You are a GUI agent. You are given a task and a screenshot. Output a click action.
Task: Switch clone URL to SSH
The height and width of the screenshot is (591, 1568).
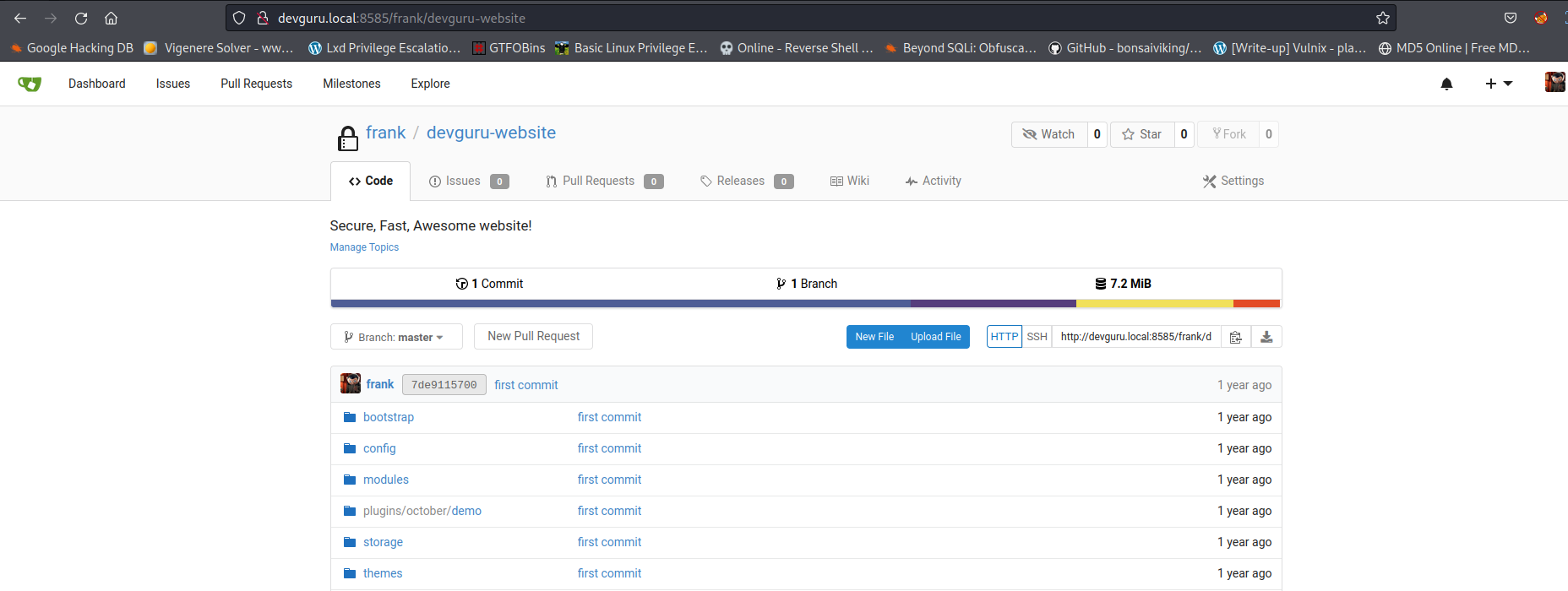coord(1037,337)
